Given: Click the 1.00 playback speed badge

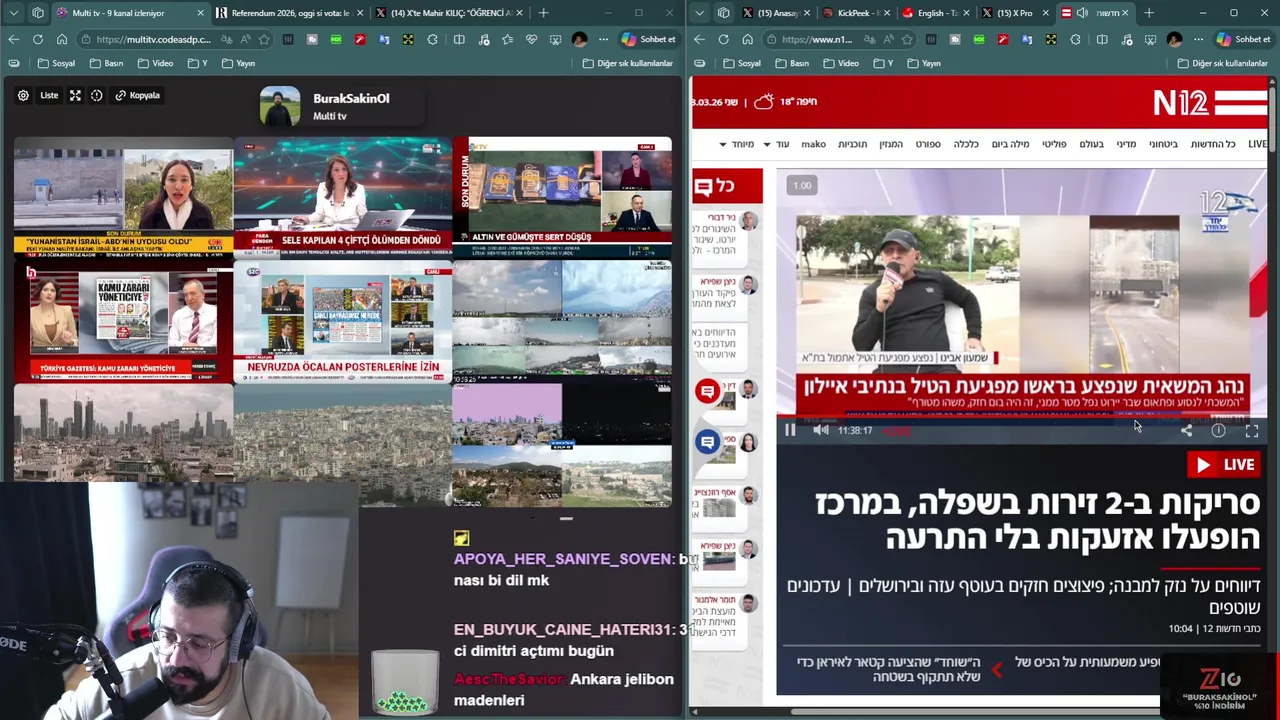Looking at the screenshot, I should [802, 185].
